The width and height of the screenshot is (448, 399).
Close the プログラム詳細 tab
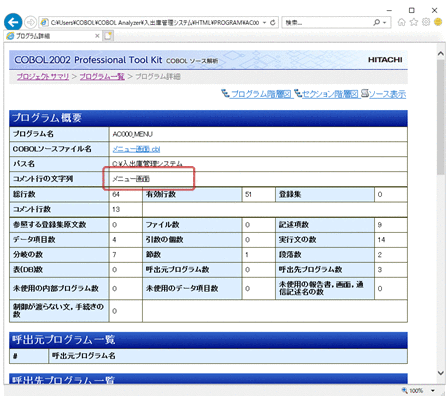[97, 36]
